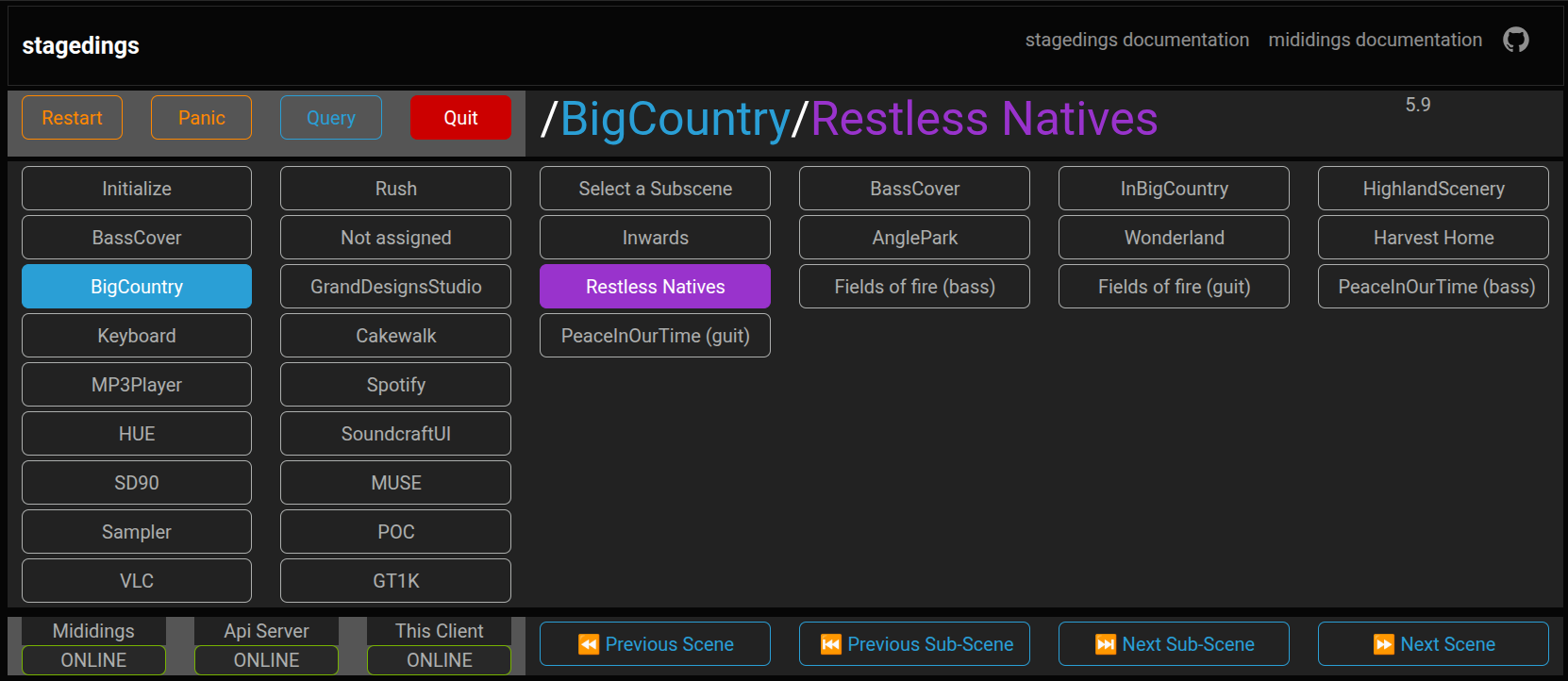
Task: Go to Previous Sub-Scene
Action: (914, 644)
